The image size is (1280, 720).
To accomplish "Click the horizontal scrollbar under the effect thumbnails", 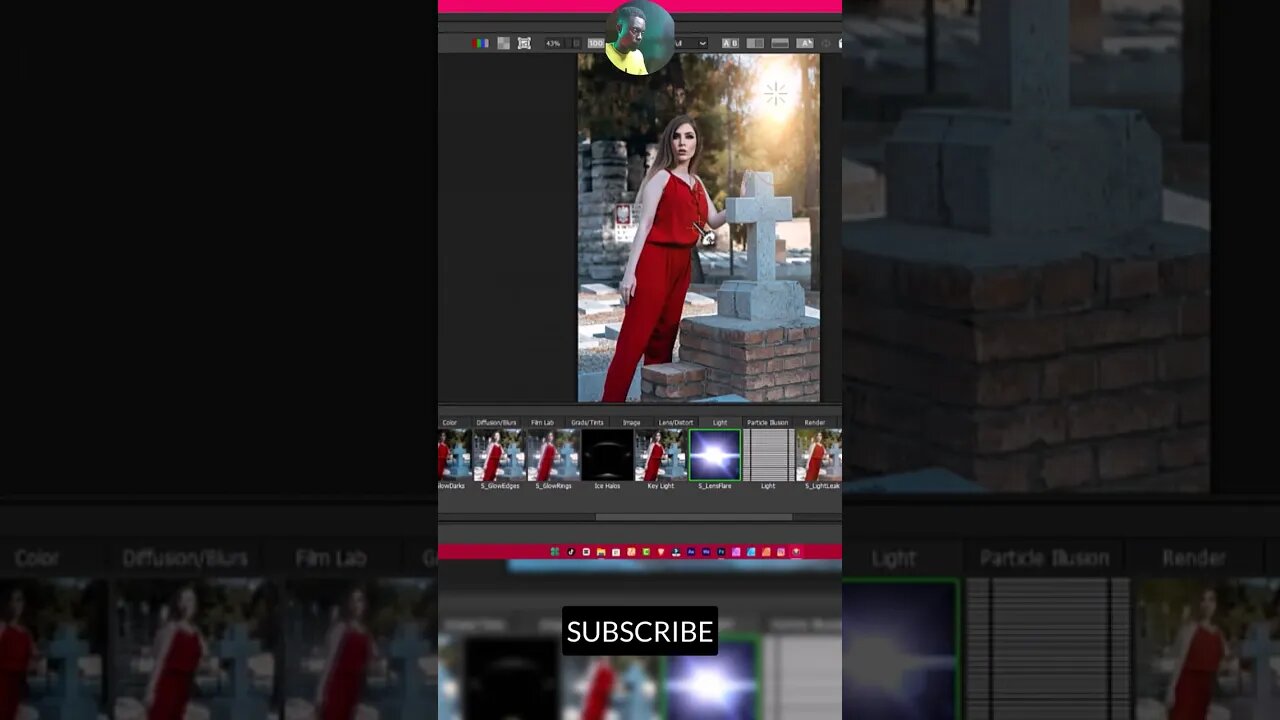I will click(x=694, y=517).
